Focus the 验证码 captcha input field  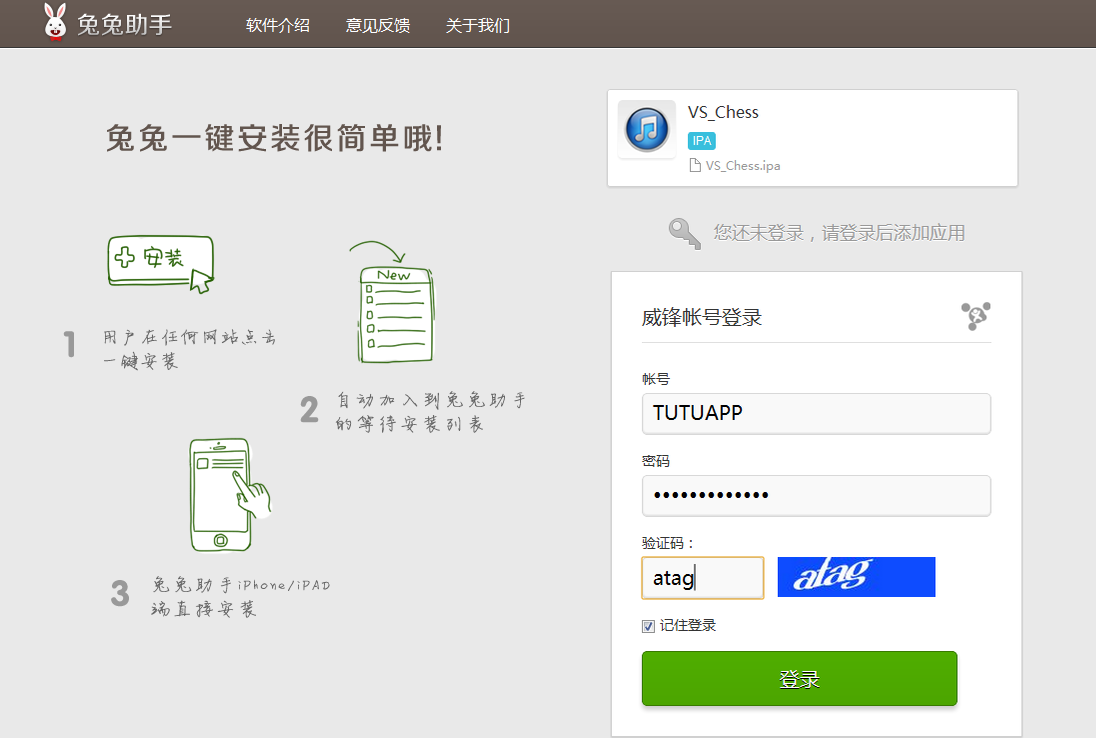point(702,577)
